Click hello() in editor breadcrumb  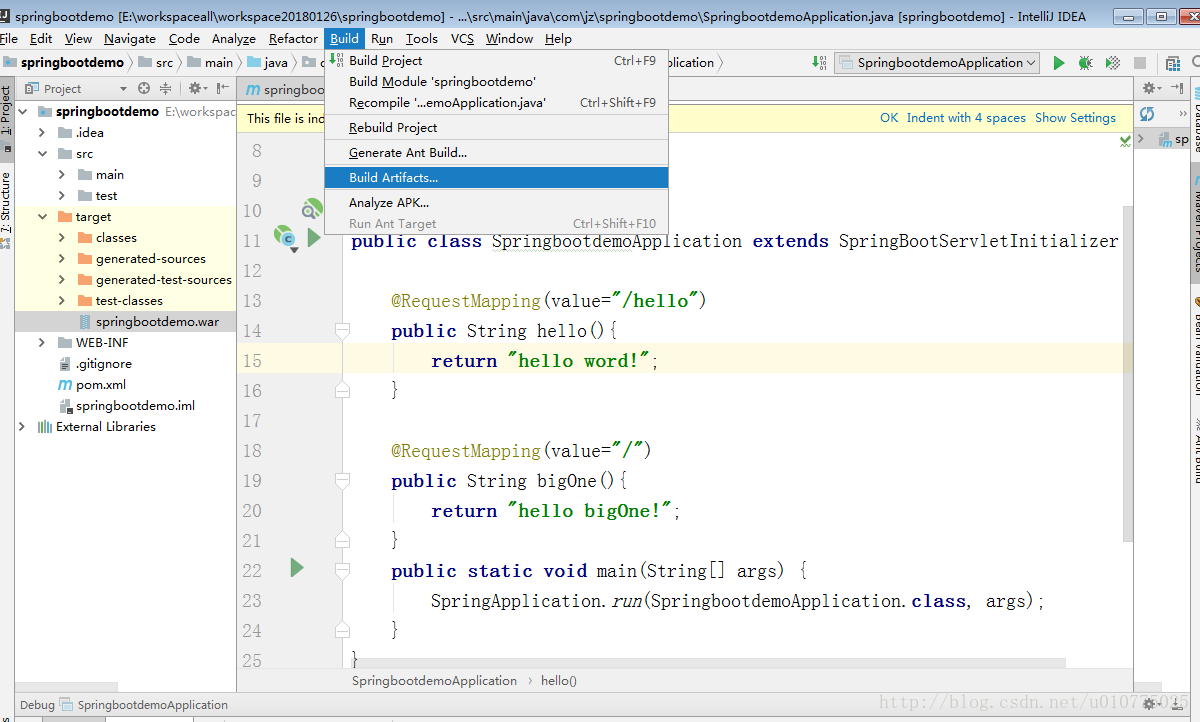tap(559, 681)
